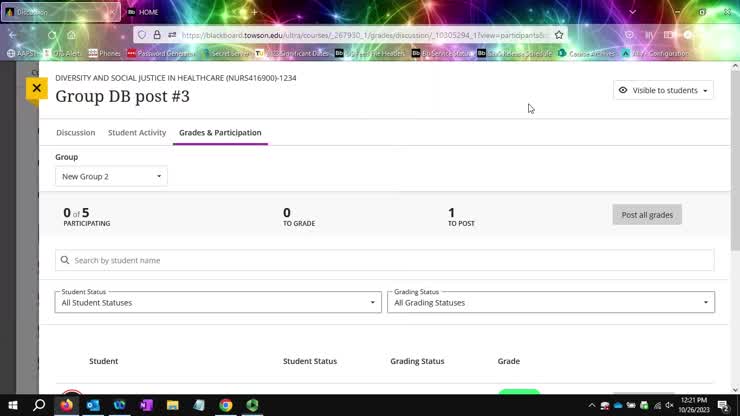Open the Student Status filter dropdown
Image resolution: width=740 pixels, height=416 pixels.
click(x=218, y=302)
